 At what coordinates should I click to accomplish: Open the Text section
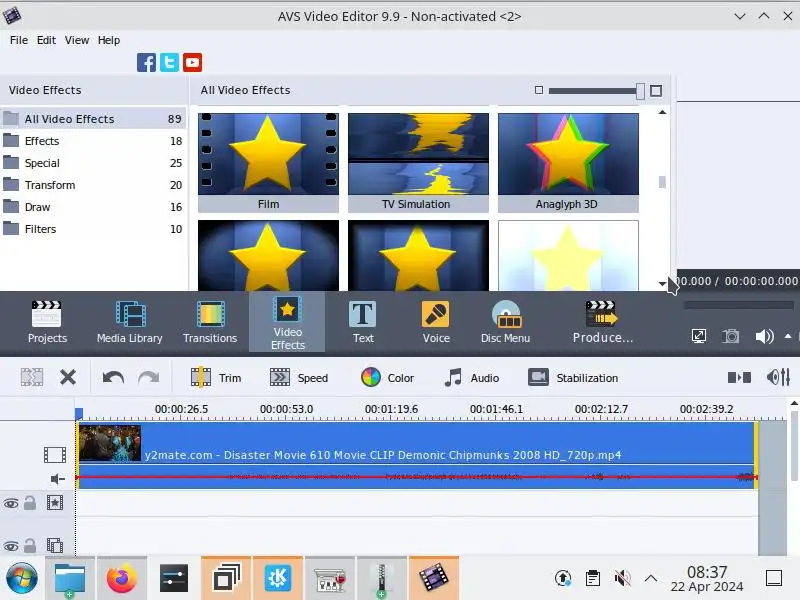pos(363,322)
